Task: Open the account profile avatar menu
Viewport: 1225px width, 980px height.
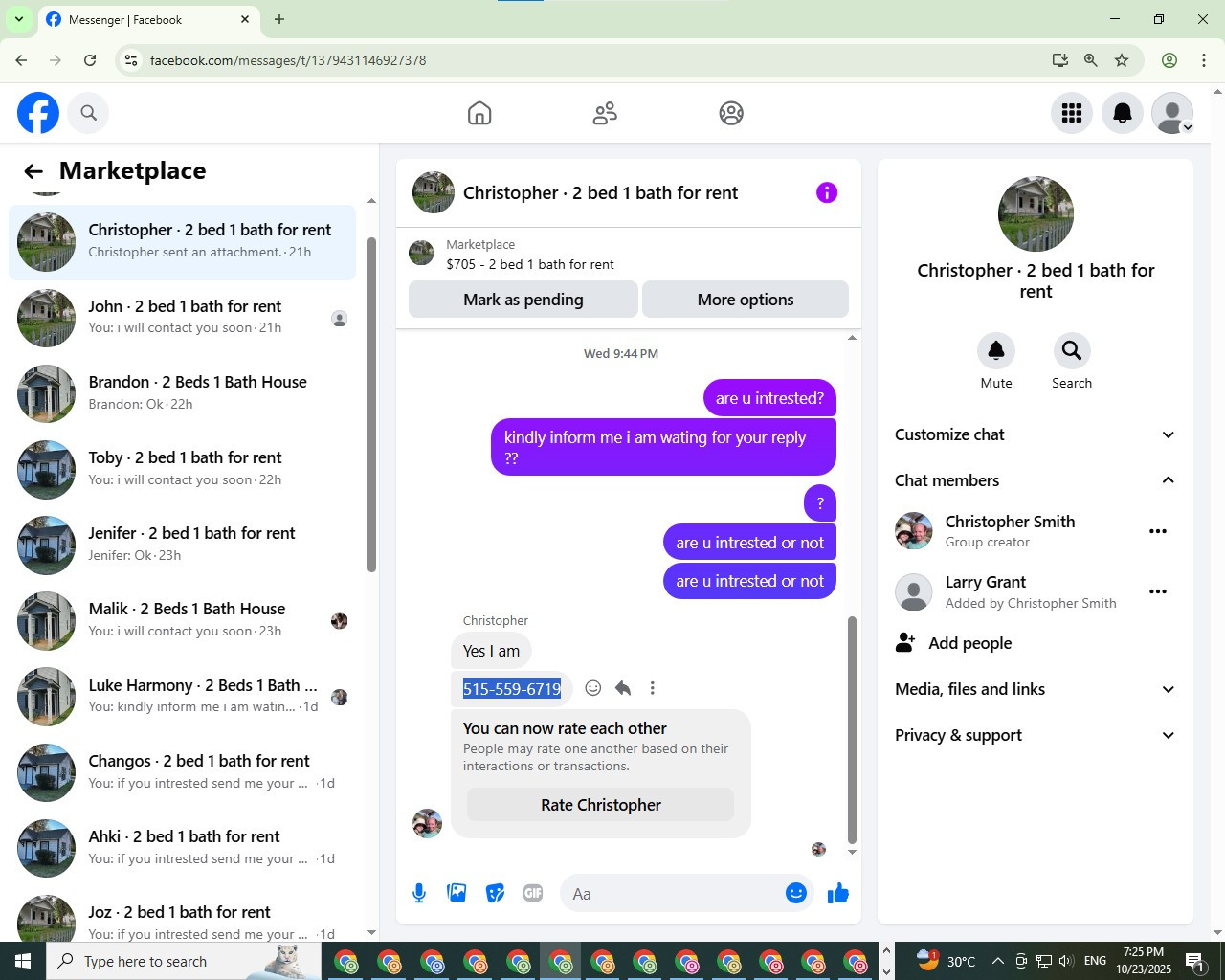Action: (x=1172, y=113)
